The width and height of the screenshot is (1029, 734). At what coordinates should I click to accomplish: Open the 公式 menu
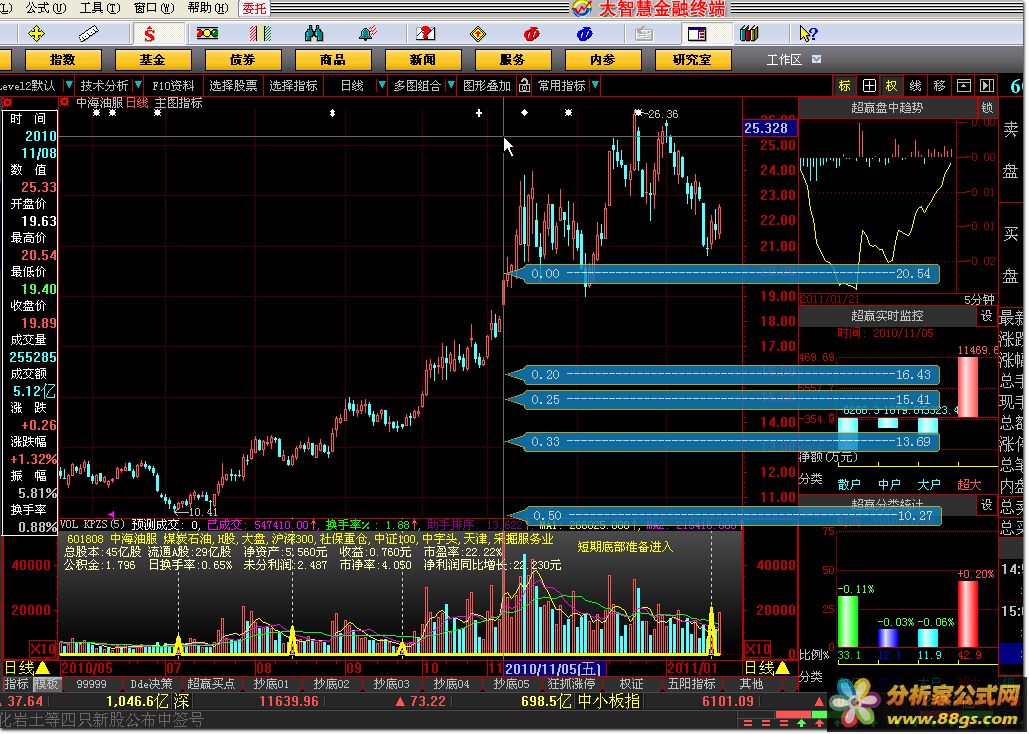(x=45, y=8)
